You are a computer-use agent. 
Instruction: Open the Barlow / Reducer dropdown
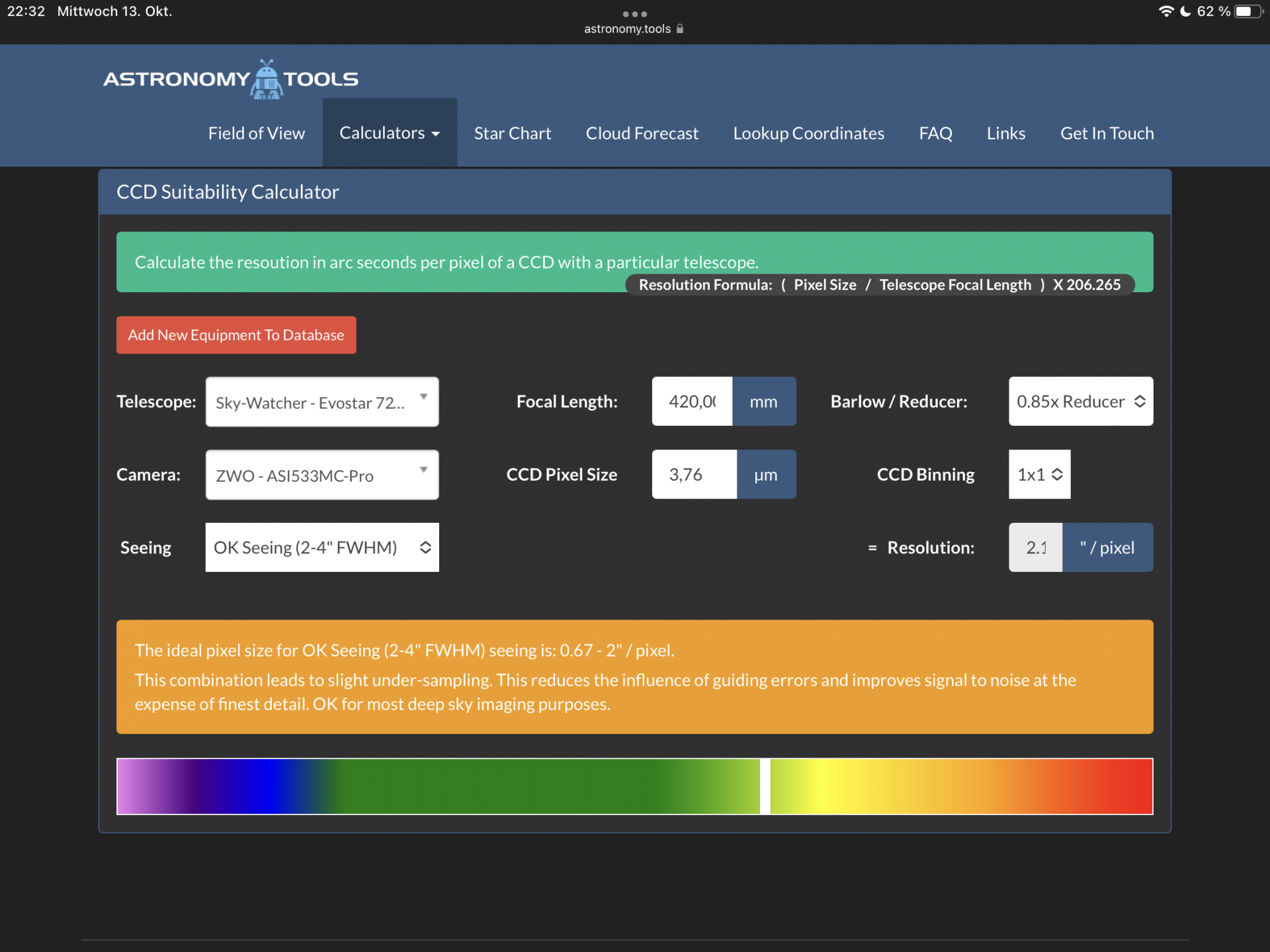click(x=1081, y=401)
